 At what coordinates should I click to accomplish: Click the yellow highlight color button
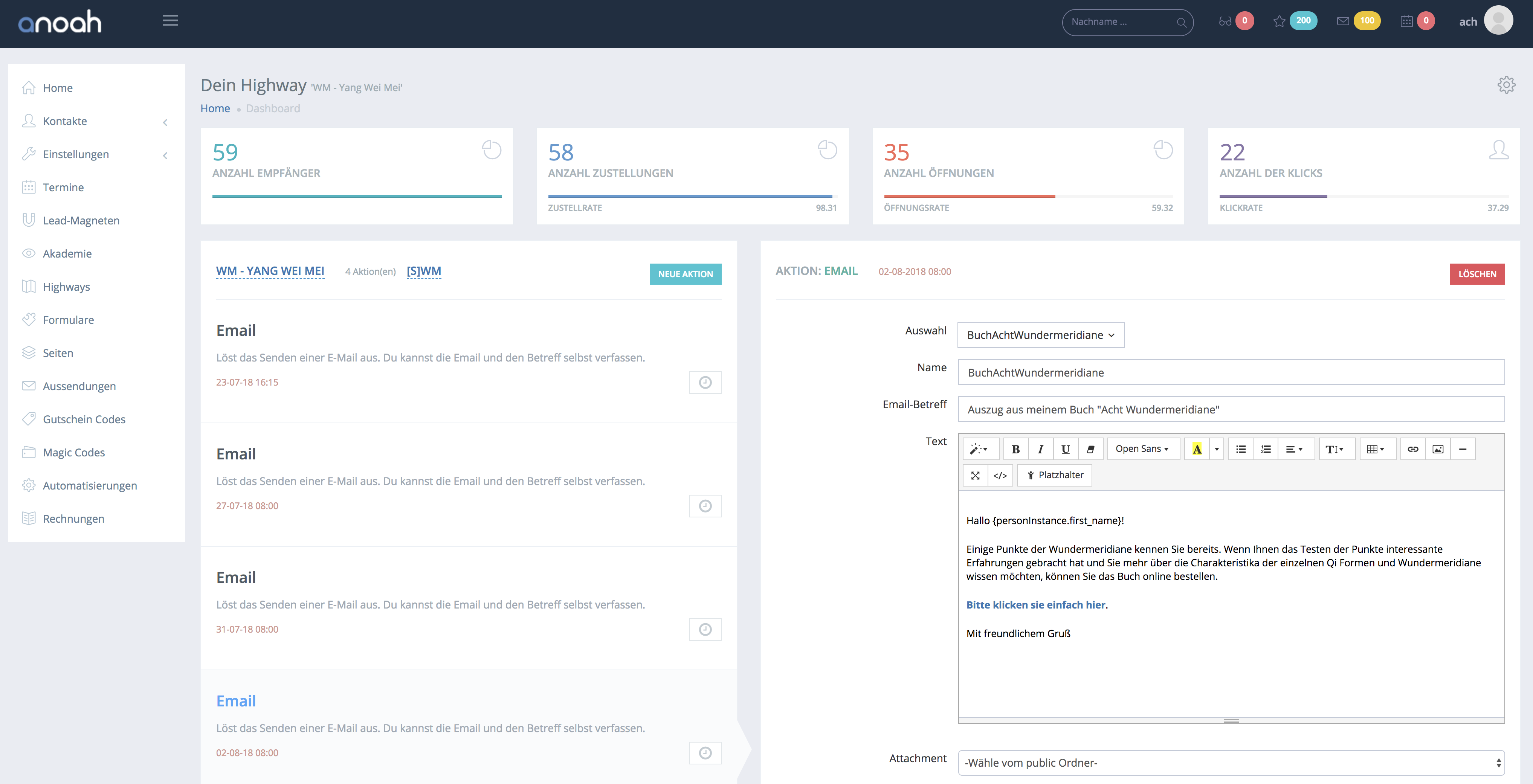[x=1197, y=449]
